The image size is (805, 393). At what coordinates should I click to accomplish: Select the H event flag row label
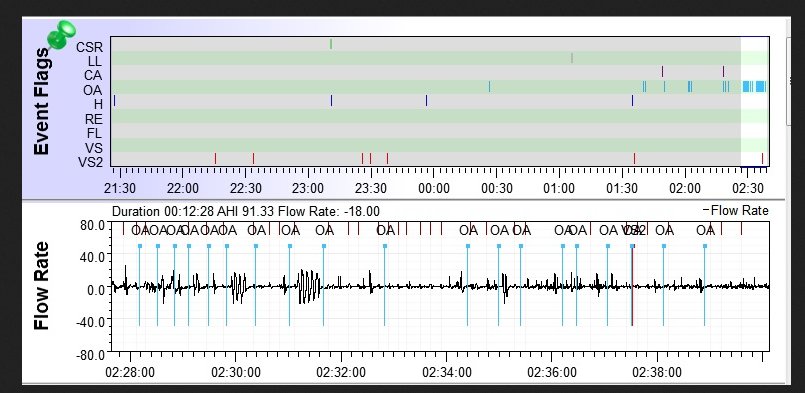[98, 104]
